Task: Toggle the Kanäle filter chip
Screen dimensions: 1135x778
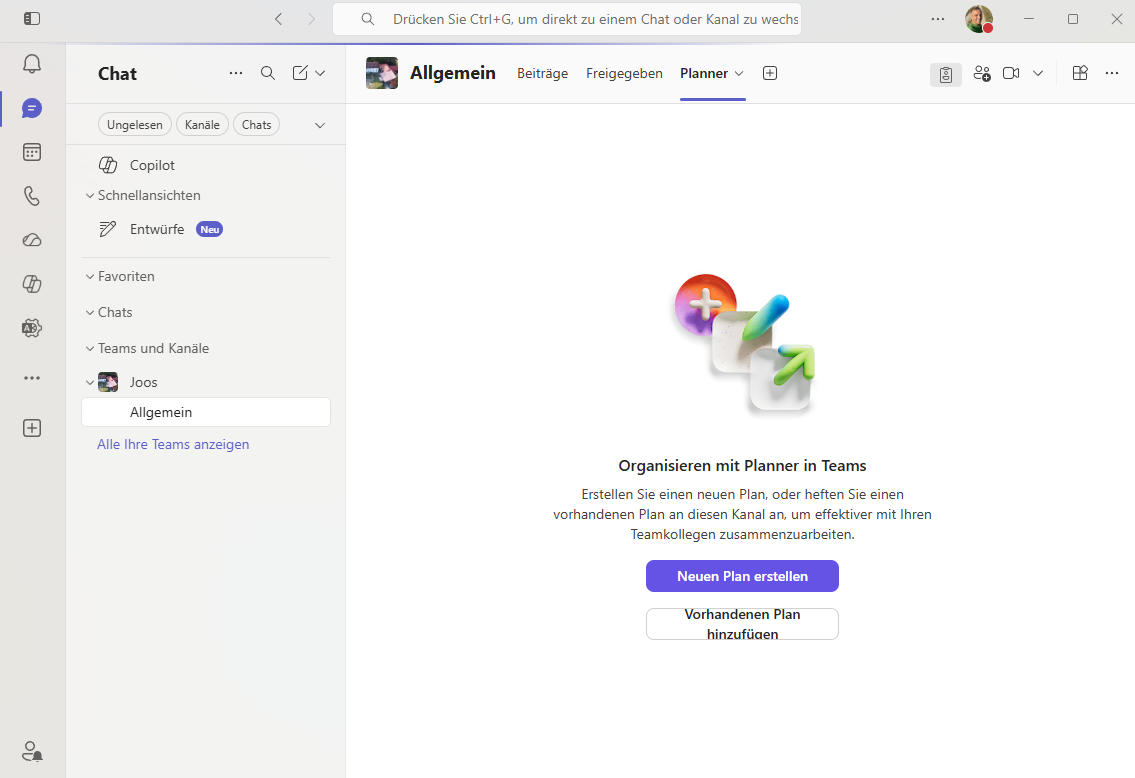Action: point(202,125)
